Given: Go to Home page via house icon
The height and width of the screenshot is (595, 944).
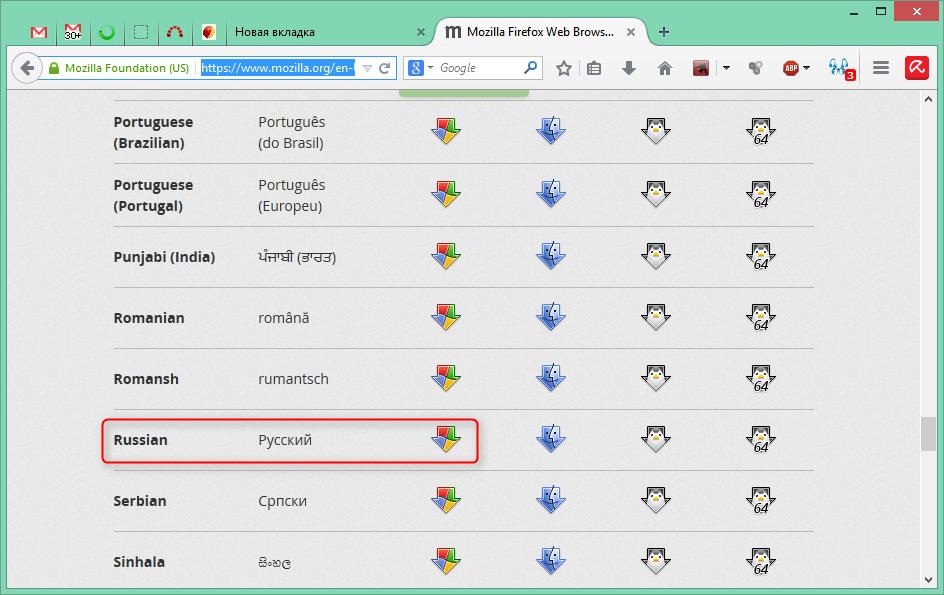Looking at the screenshot, I should pos(665,68).
